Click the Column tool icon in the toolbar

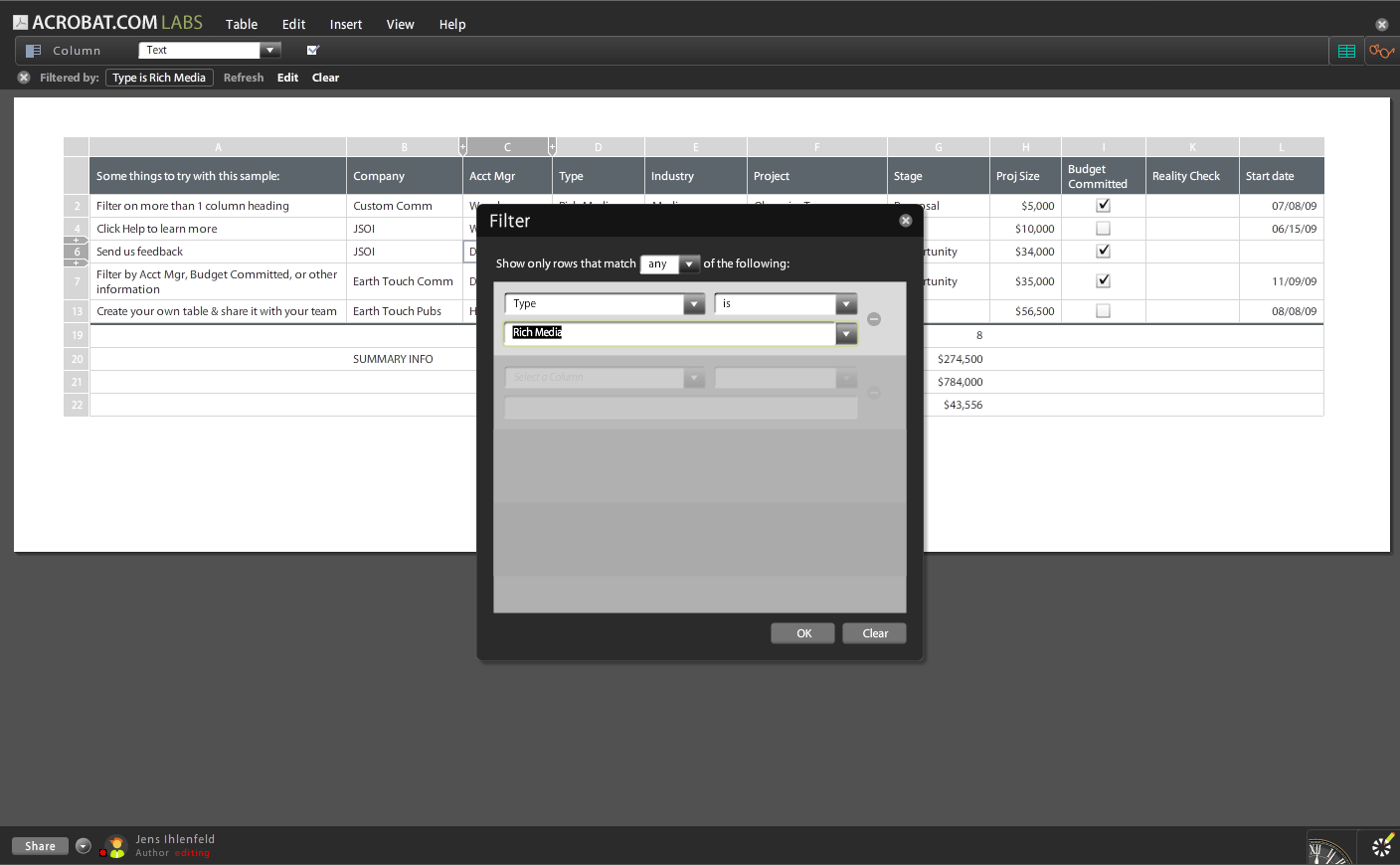point(35,51)
